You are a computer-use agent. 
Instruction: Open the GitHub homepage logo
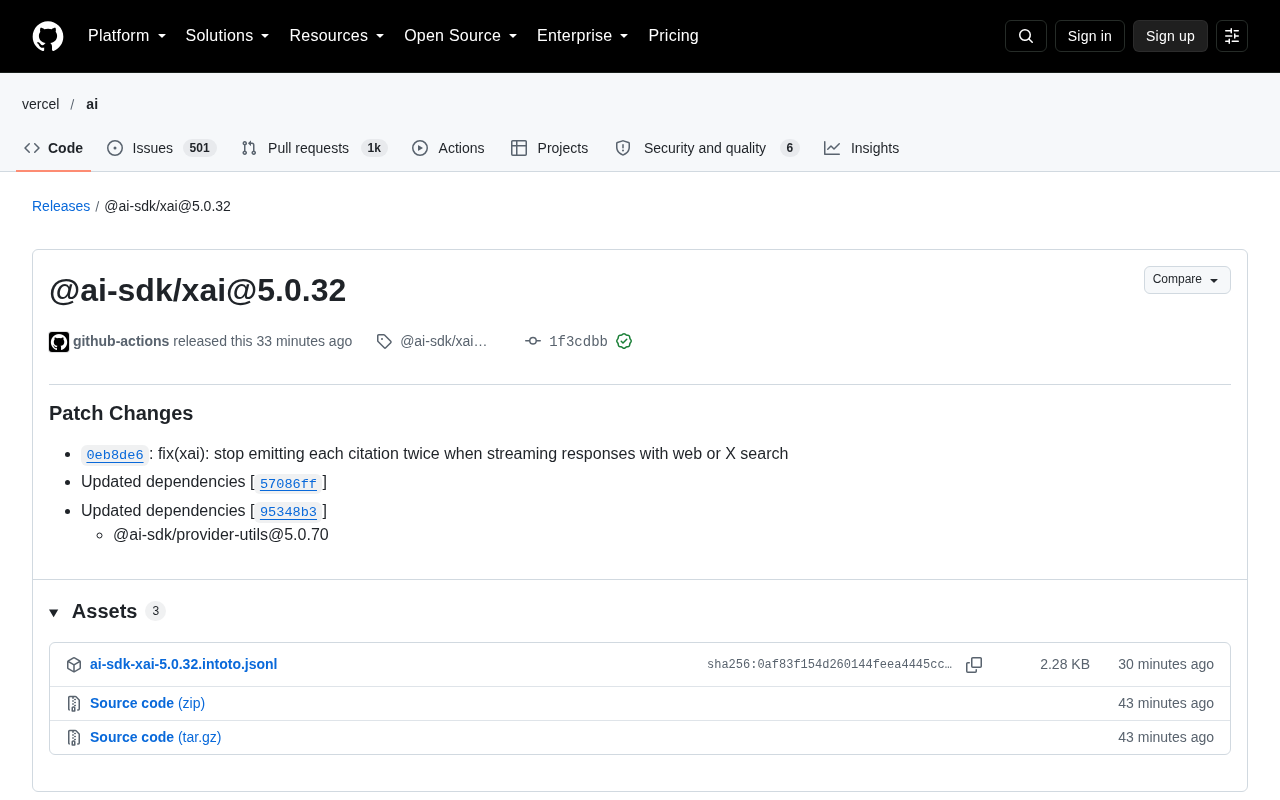coord(48,36)
